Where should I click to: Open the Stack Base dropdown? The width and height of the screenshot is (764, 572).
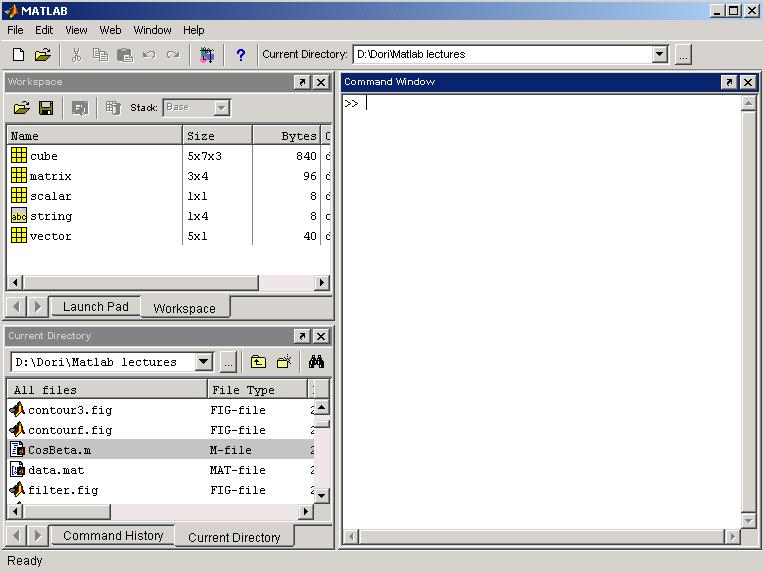(x=222, y=108)
